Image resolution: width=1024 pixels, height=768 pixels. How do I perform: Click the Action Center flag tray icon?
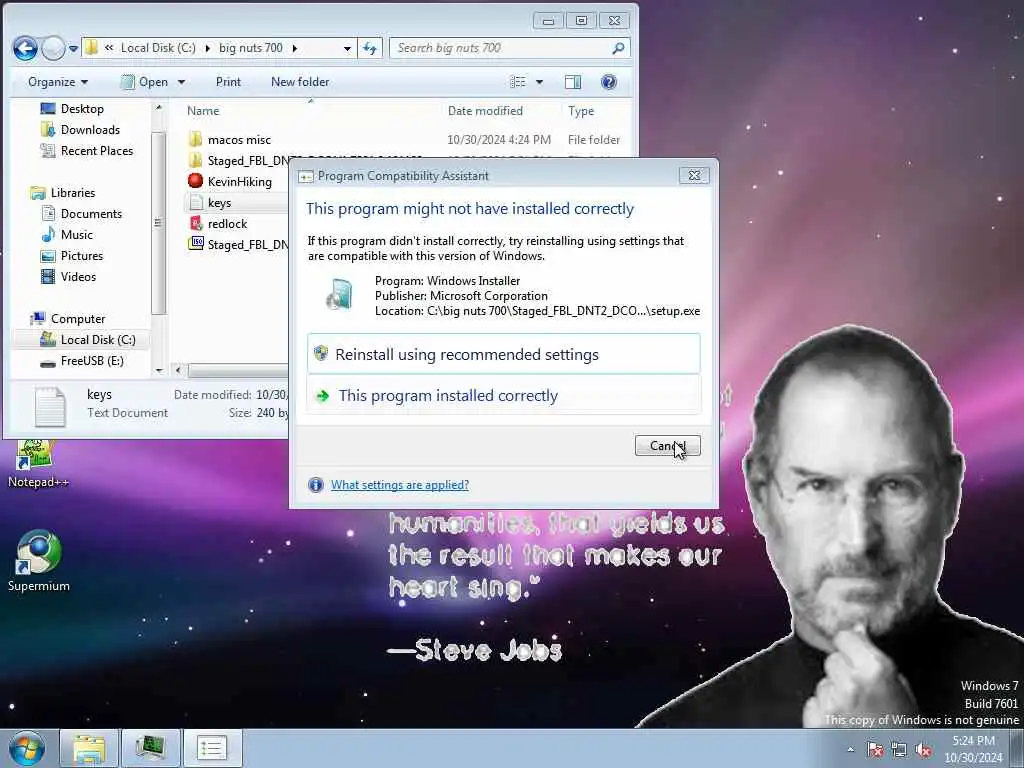(874, 750)
